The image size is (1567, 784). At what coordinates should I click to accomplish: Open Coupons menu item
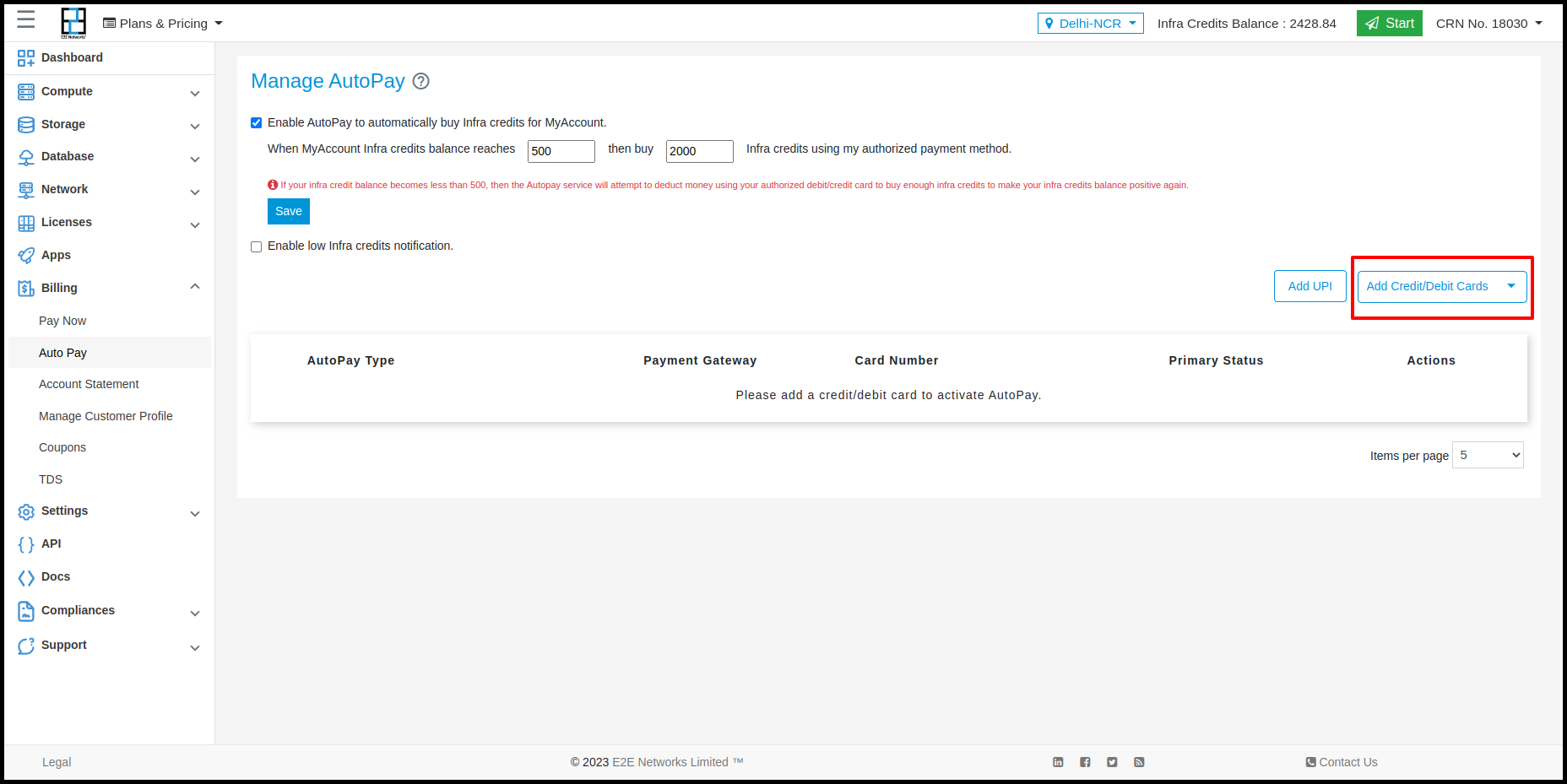(x=62, y=447)
